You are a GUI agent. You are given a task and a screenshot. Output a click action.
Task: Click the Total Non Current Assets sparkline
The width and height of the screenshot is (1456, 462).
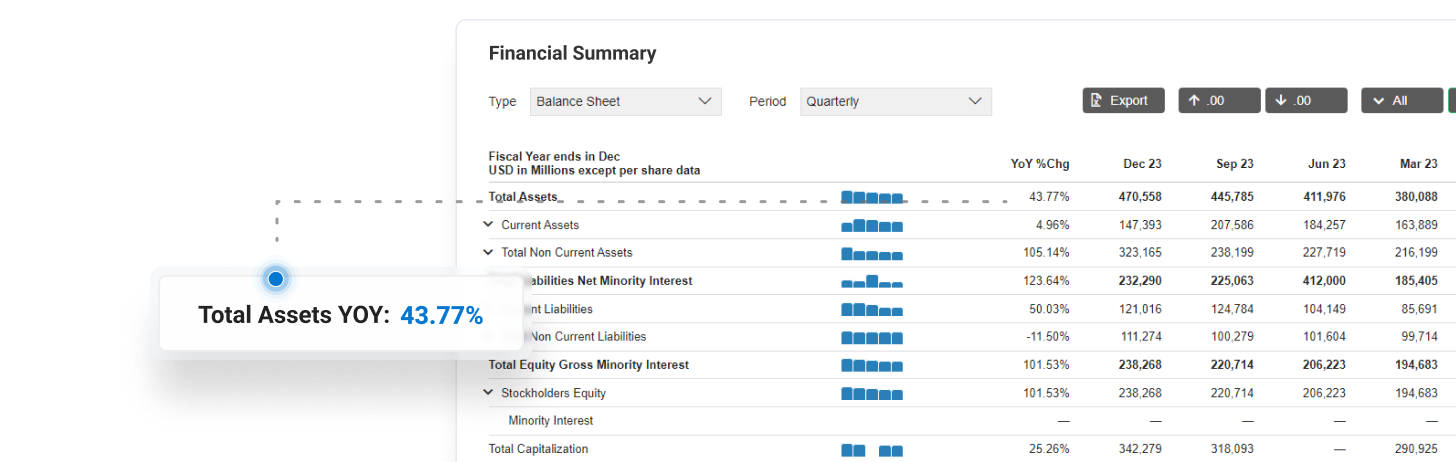click(872, 253)
